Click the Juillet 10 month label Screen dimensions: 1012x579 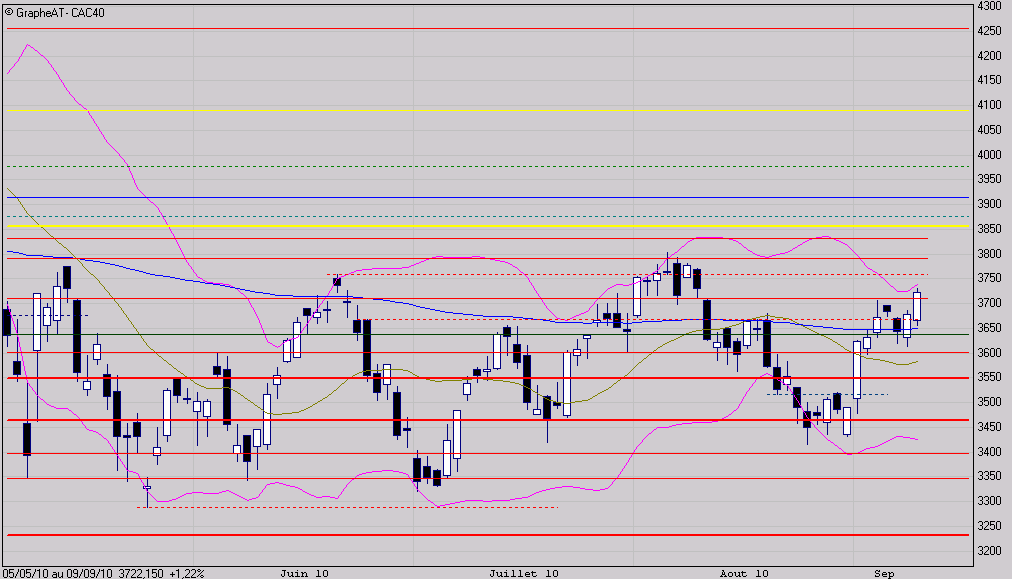point(523,573)
